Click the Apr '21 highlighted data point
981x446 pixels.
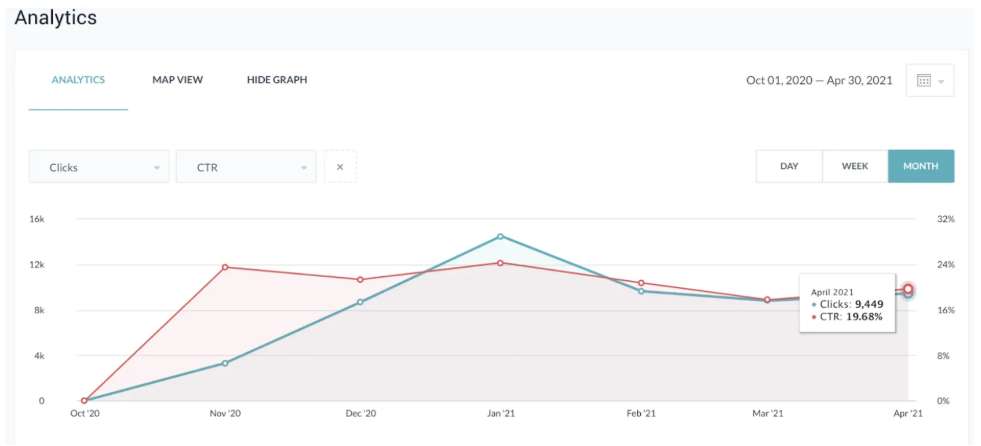tap(908, 290)
